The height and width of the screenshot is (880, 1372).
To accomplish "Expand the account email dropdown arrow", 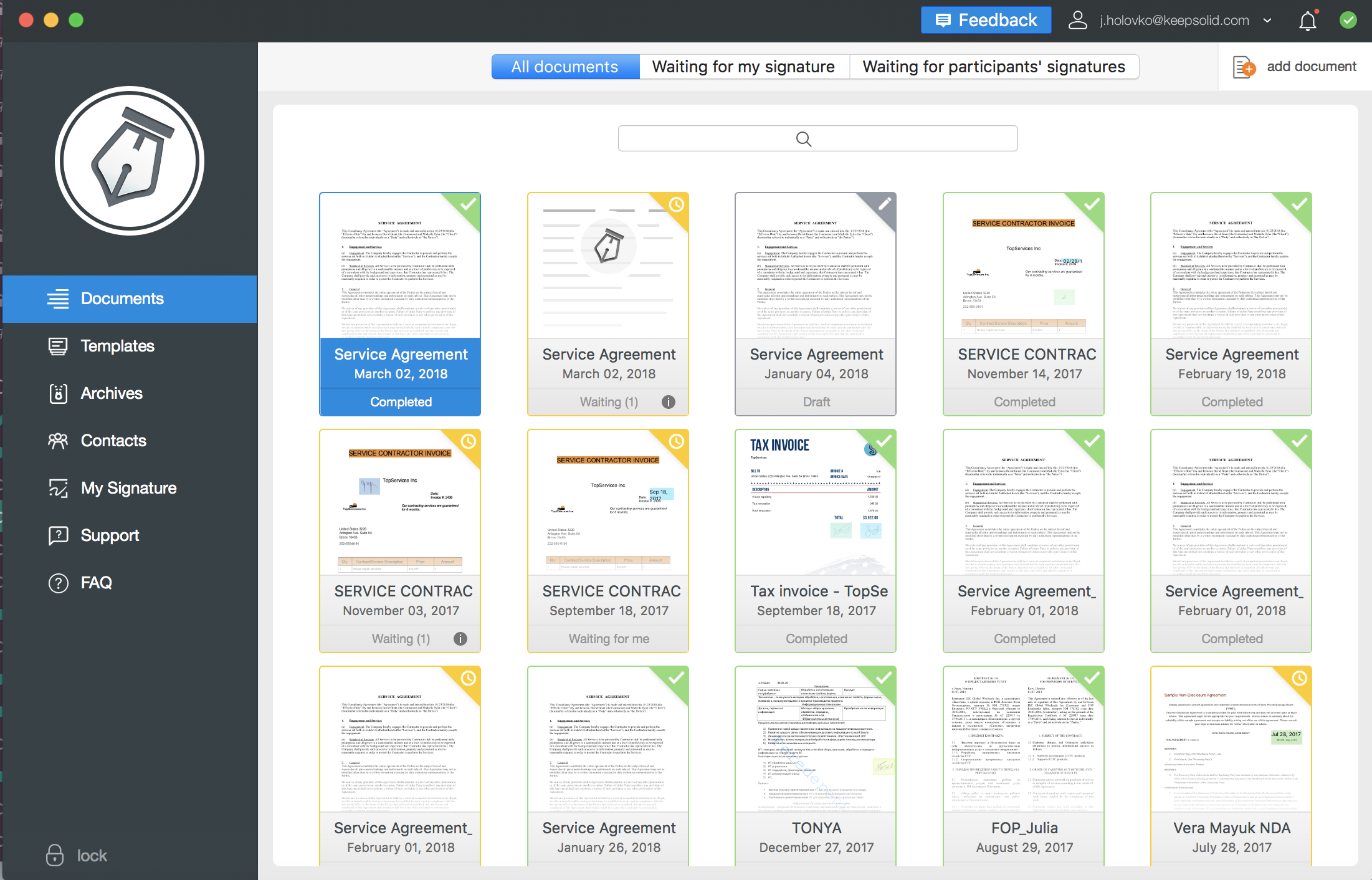I will point(1267,21).
